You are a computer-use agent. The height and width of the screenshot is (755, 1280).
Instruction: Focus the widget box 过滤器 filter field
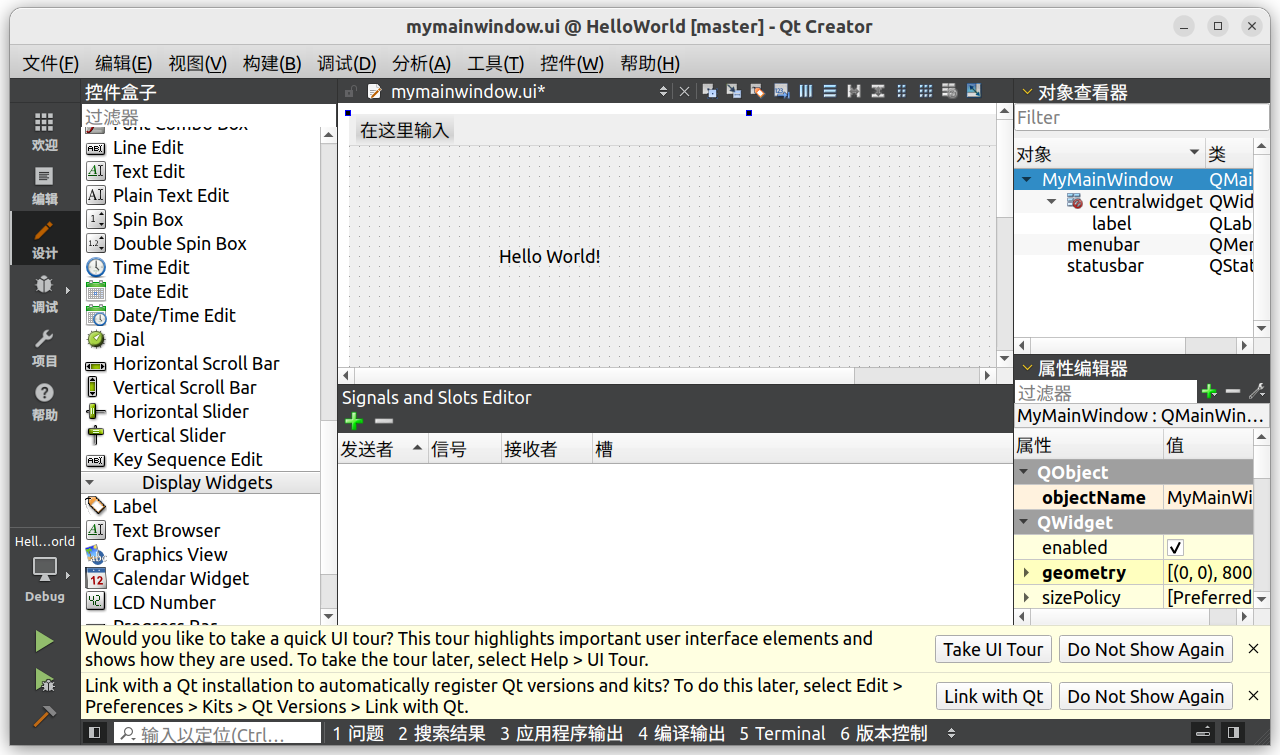pos(208,117)
